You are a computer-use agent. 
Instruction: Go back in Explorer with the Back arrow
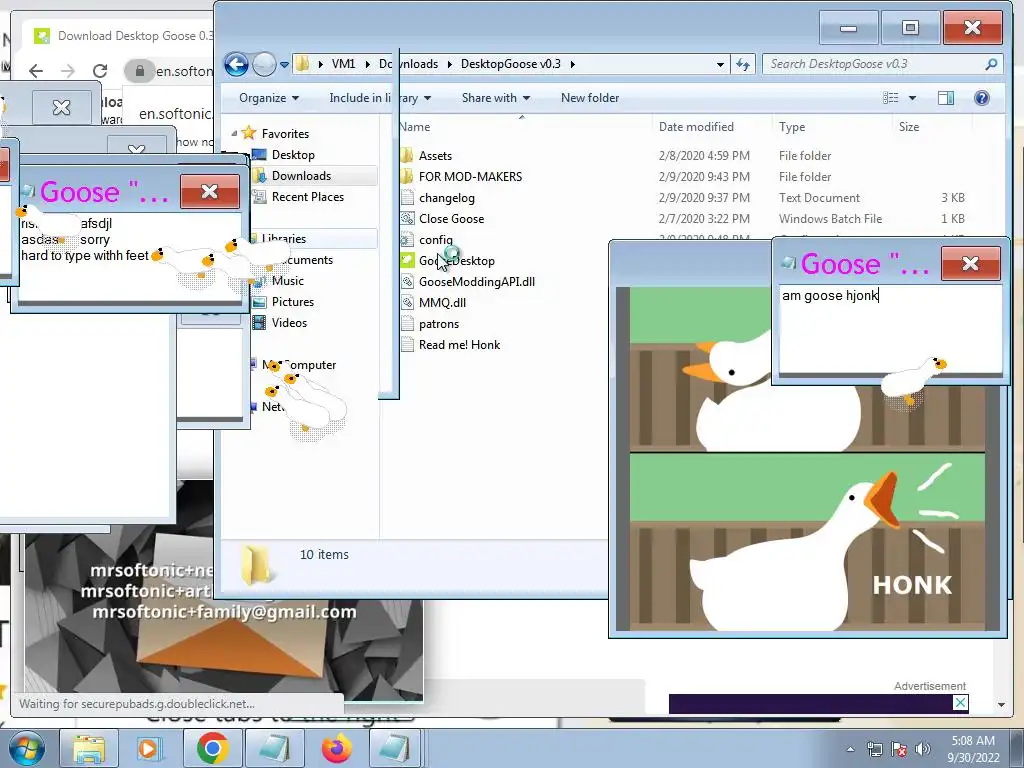(236, 64)
